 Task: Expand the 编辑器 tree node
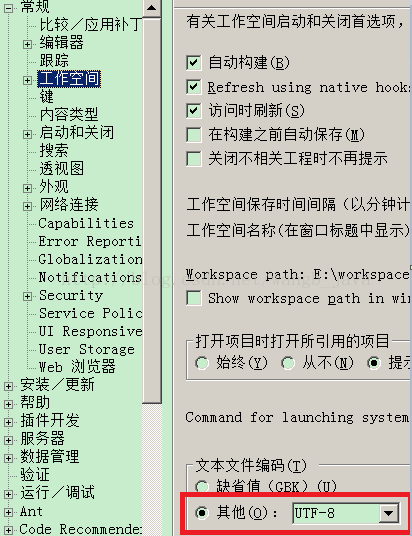[x=27, y=44]
